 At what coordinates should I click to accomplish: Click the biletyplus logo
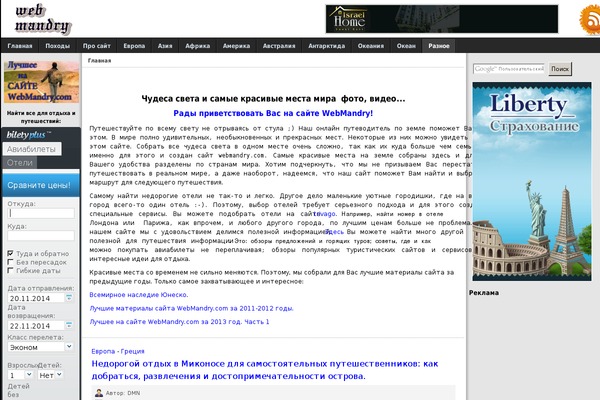(28, 135)
